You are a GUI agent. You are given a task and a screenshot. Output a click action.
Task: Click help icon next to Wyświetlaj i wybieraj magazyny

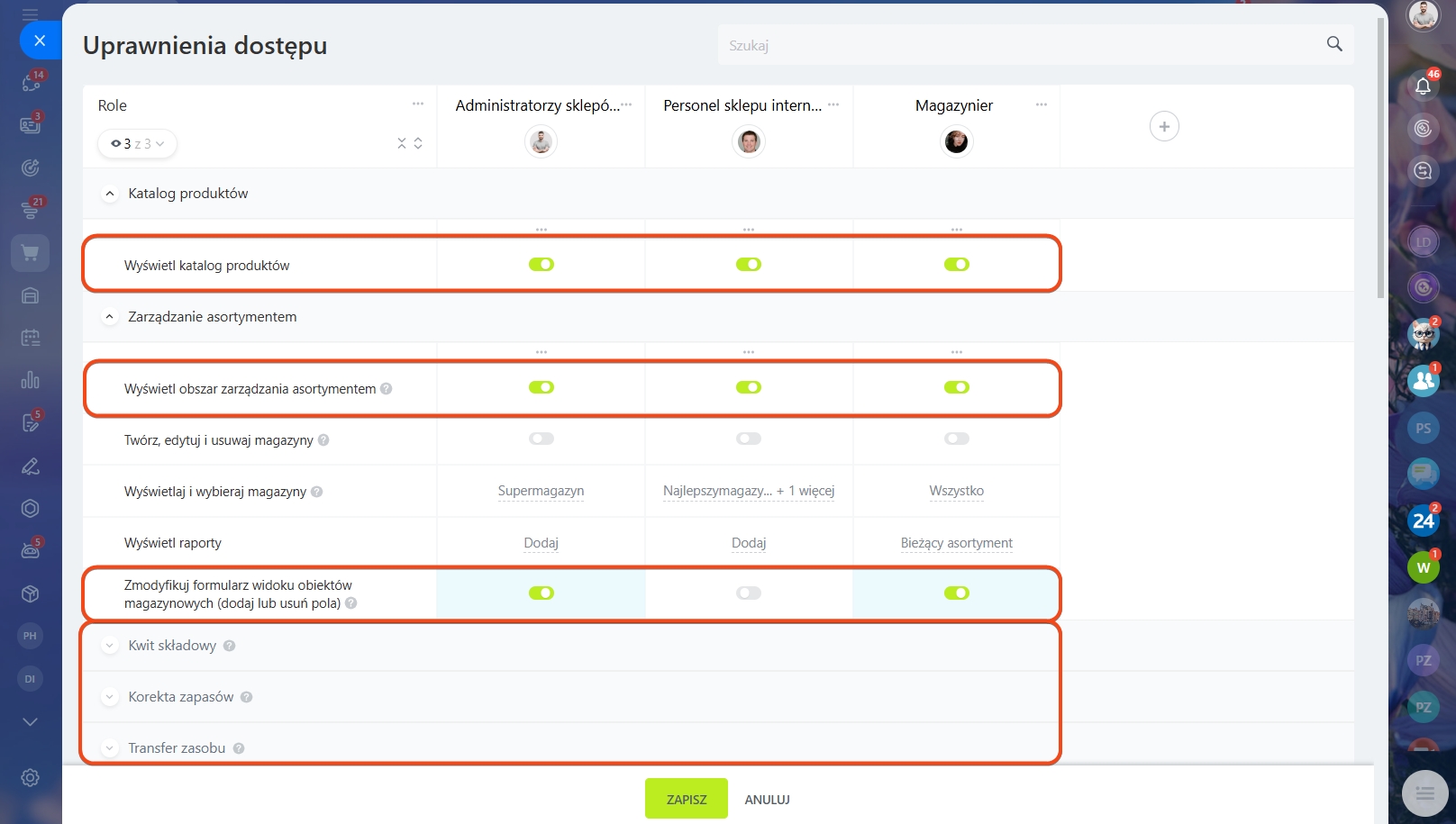click(x=317, y=492)
